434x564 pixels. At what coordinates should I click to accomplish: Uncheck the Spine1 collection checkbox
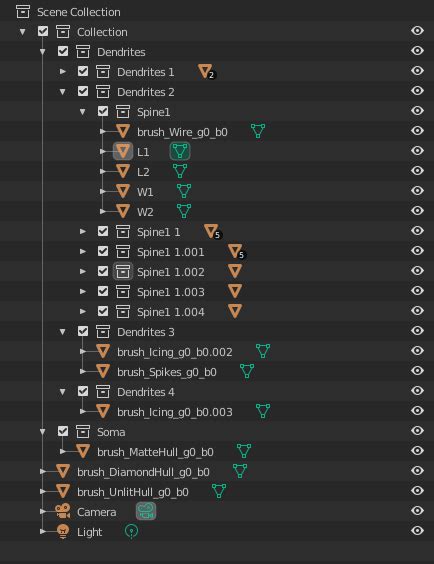[103, 111]
